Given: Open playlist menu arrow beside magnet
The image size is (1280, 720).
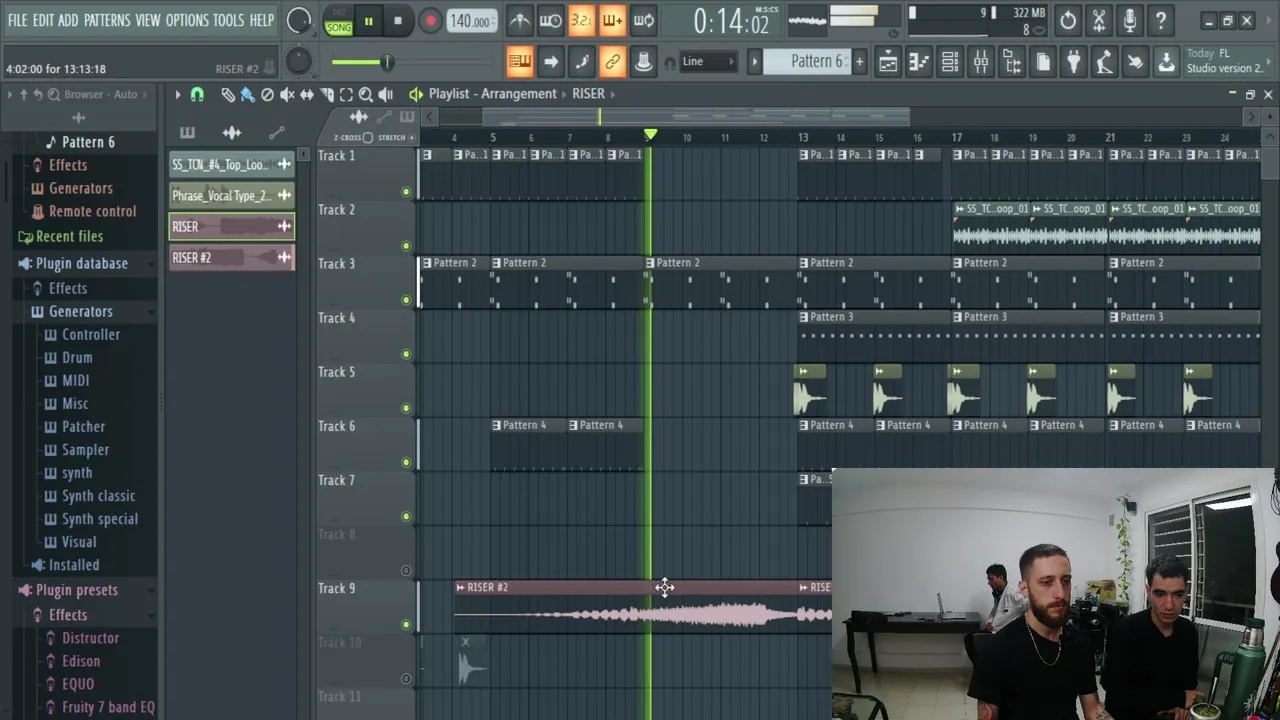Looking at the screenshot, I should pyautogui.click(x=178, y=94).
